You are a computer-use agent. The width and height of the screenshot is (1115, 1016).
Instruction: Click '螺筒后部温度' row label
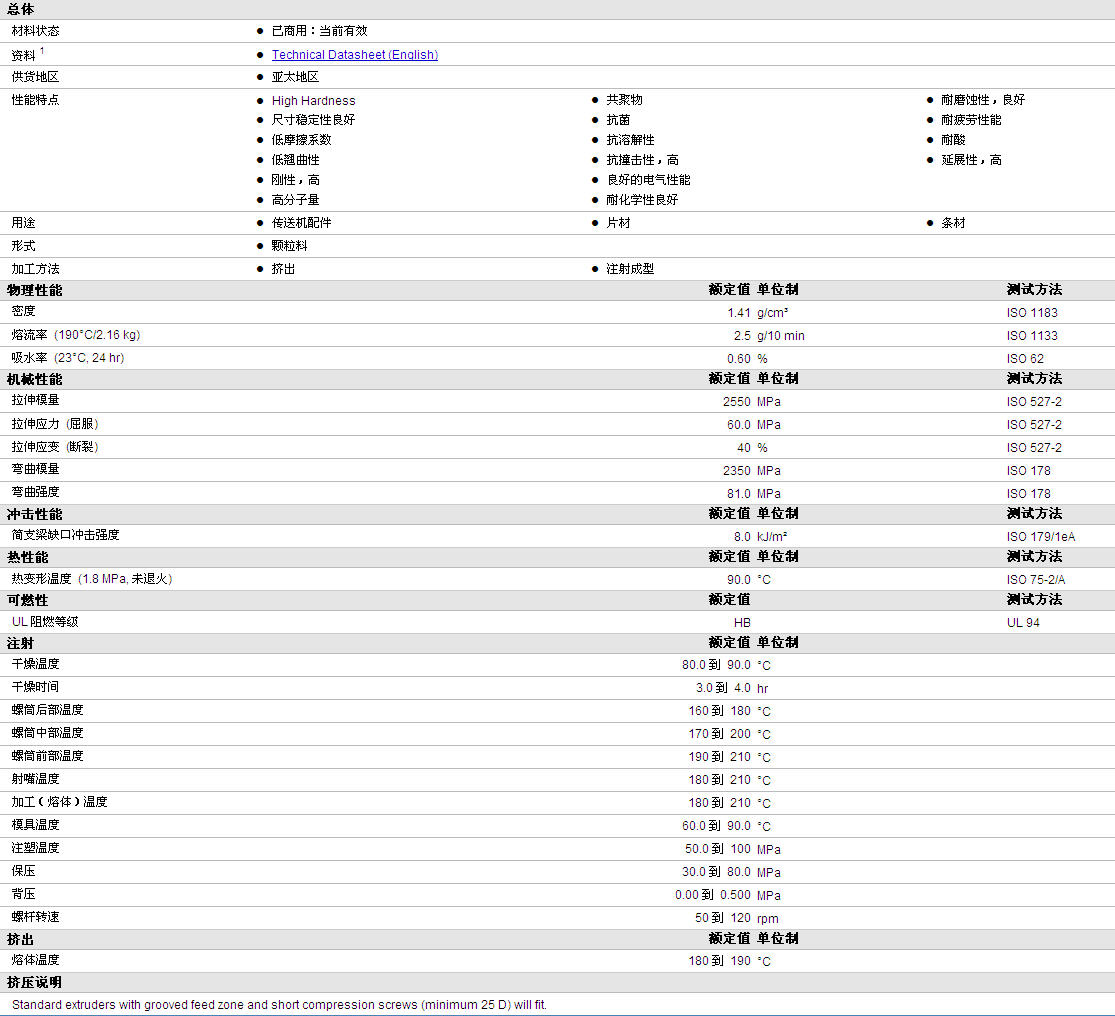(48, 710)
